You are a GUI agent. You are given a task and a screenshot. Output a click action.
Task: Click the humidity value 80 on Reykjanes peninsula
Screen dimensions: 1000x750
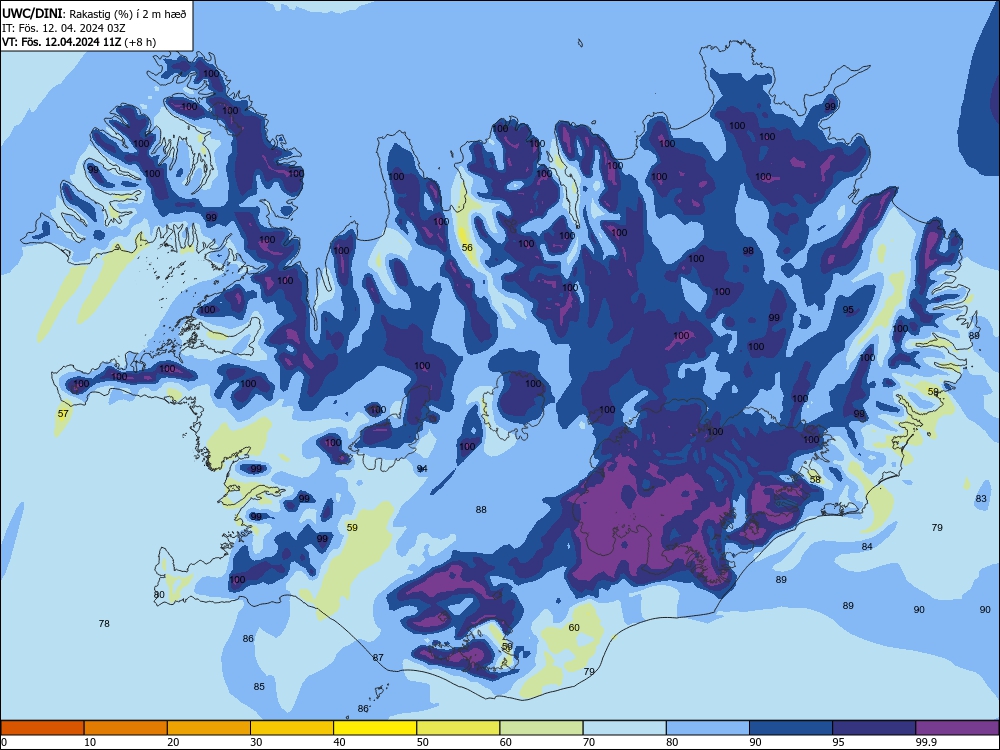pos(159,594)
